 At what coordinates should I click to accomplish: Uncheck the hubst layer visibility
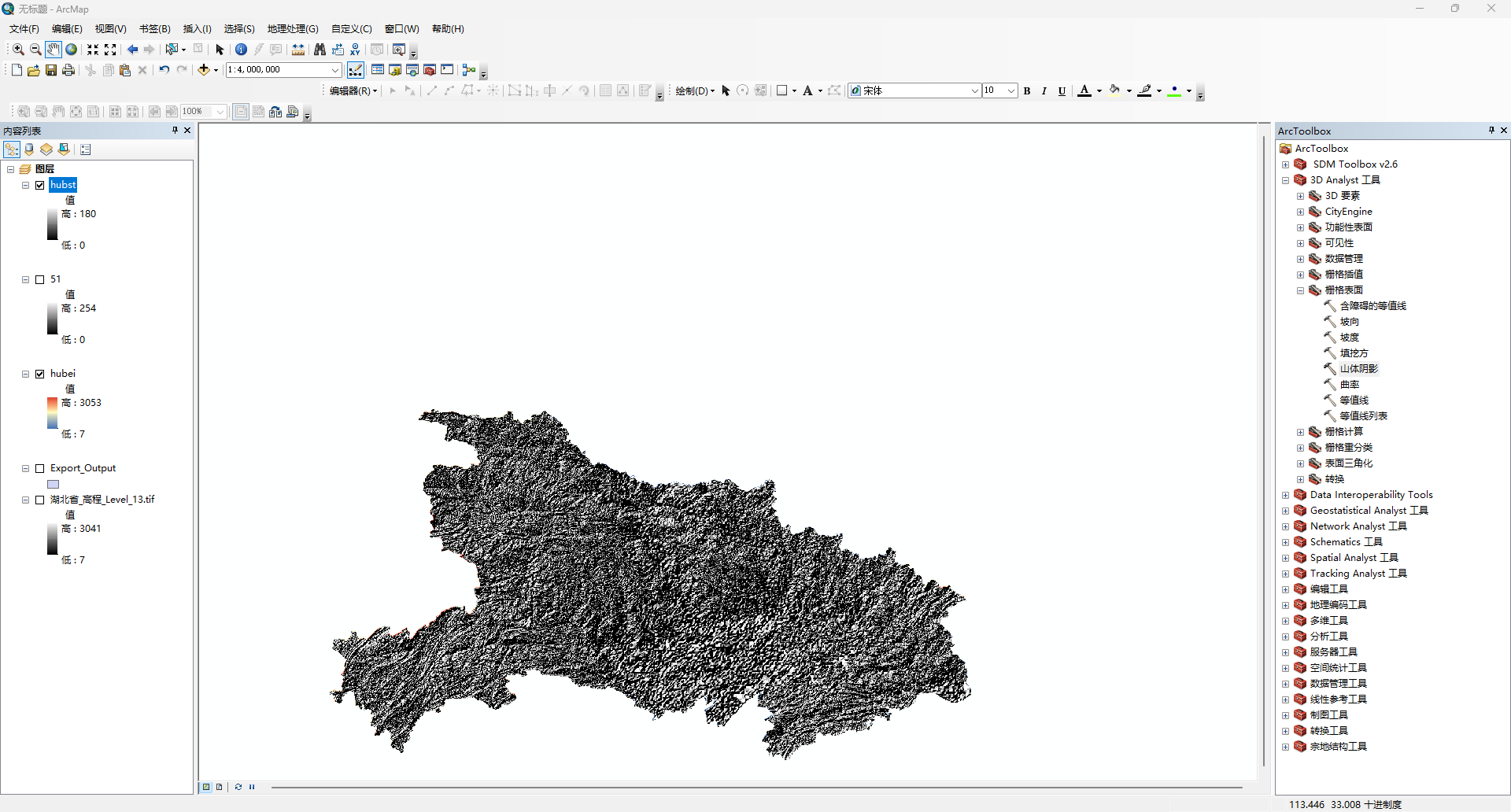(x=40, y=185)
